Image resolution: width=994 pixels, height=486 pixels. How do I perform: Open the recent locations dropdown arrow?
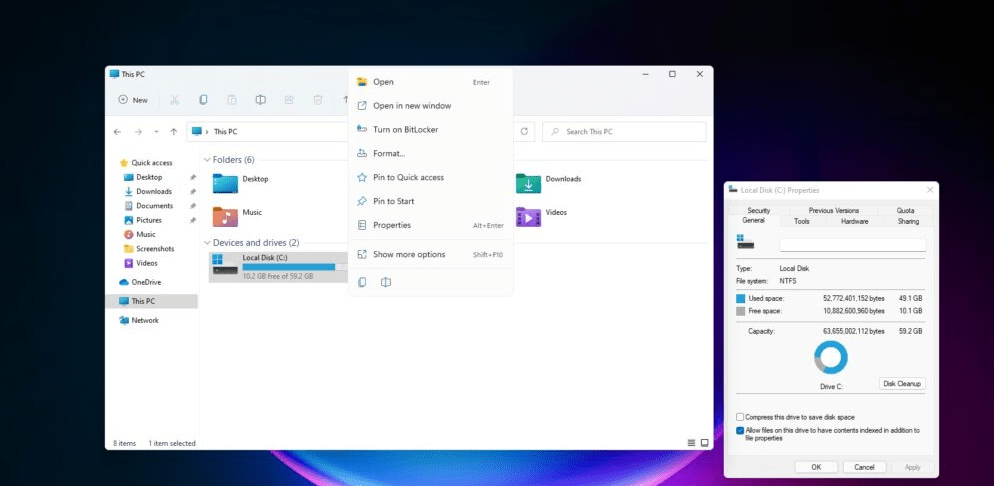click(156, 132)
